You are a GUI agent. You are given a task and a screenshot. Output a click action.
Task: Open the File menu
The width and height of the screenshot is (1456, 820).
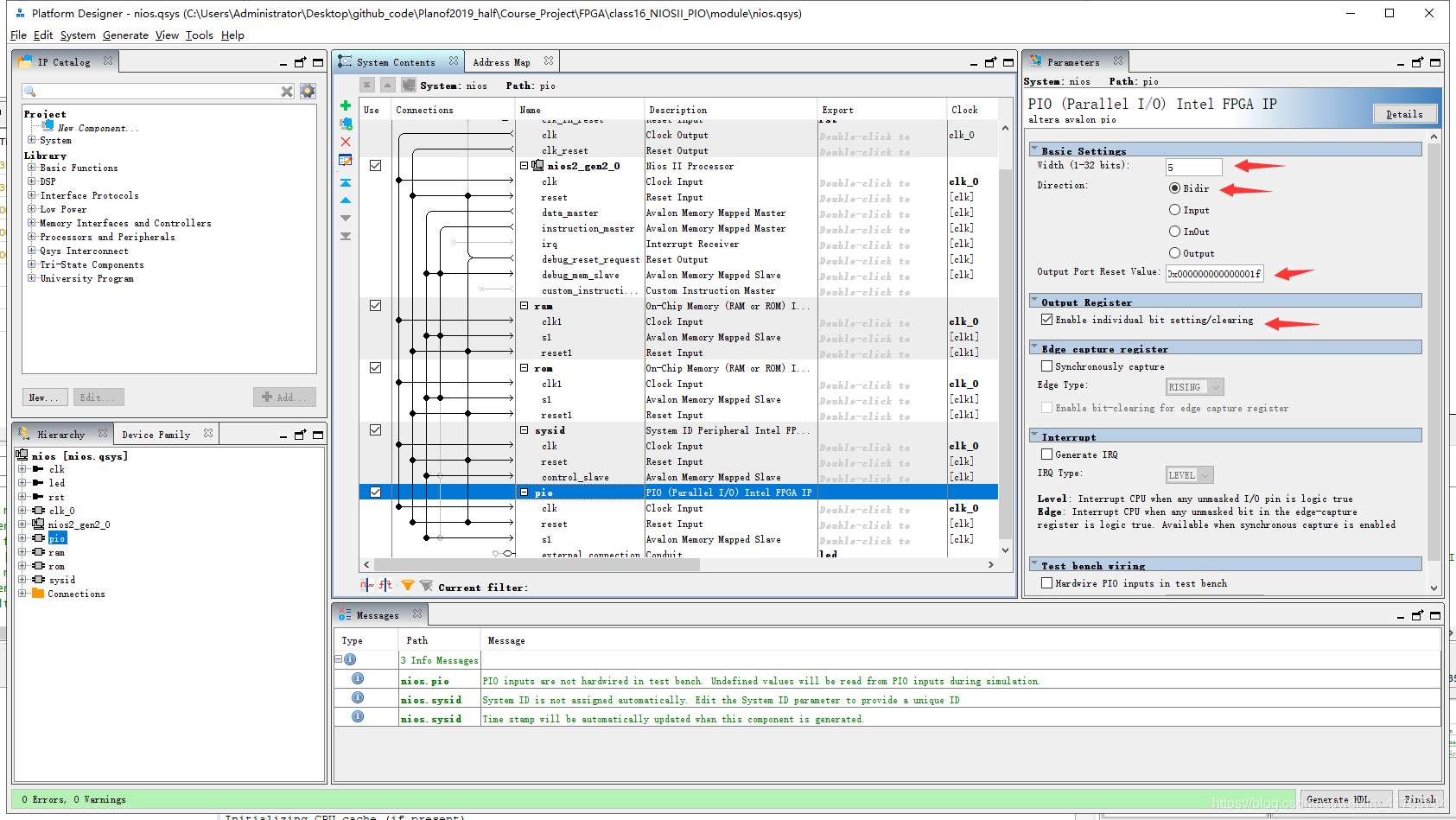(18, 35)
